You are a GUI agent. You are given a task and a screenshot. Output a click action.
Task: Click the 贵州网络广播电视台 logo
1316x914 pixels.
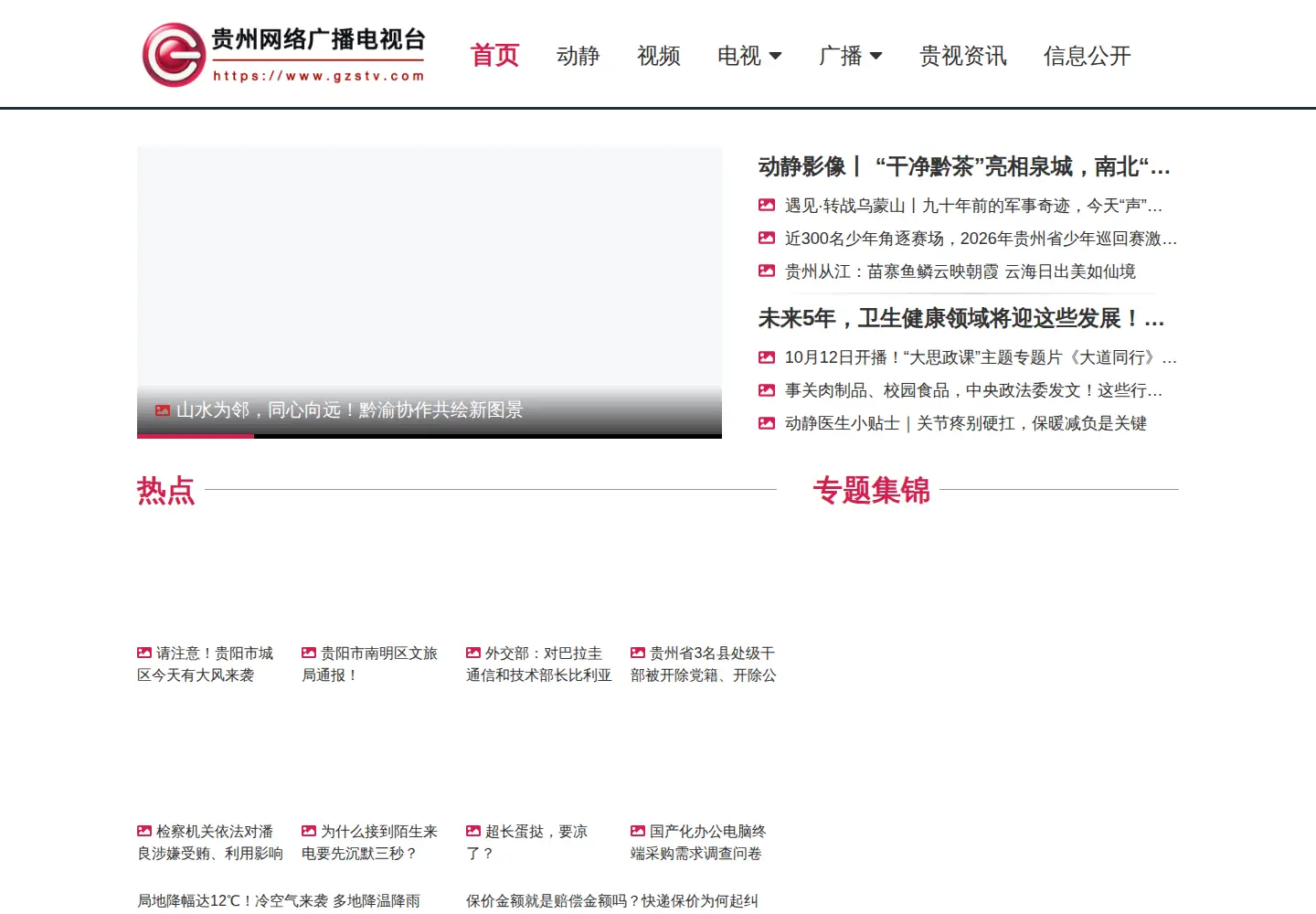(283, 55)
